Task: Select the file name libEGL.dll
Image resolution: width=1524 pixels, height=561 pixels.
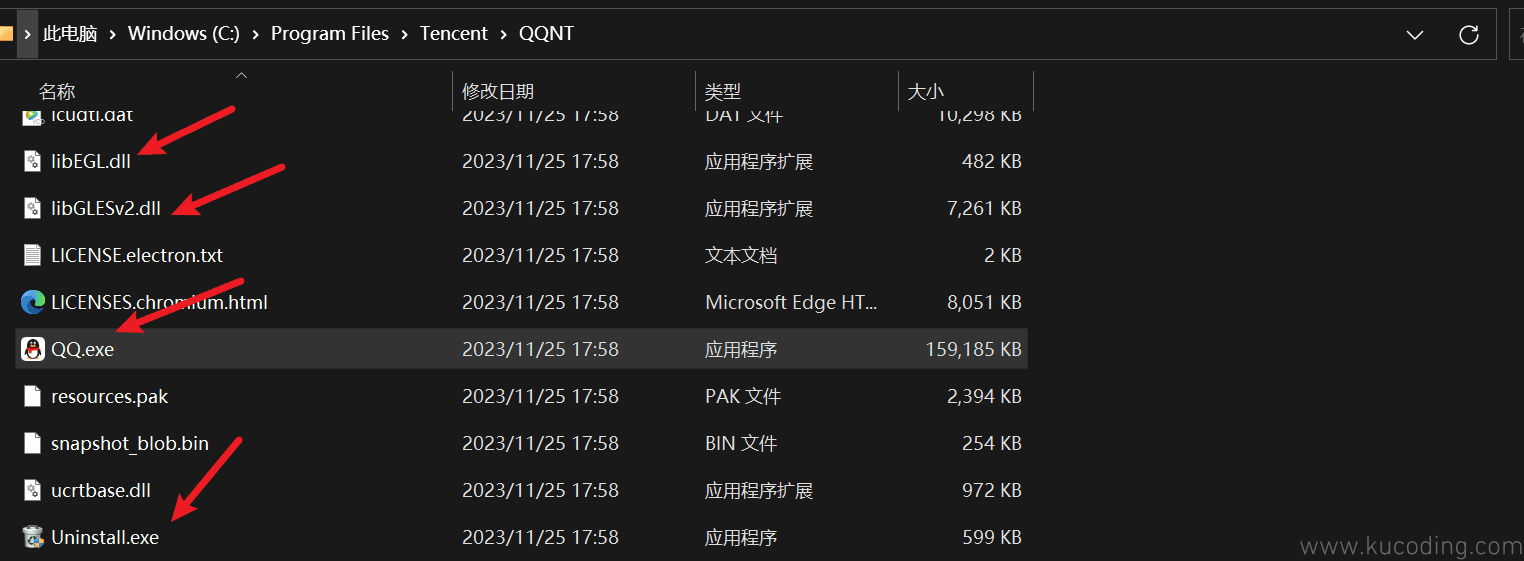Action: (91, 161)
